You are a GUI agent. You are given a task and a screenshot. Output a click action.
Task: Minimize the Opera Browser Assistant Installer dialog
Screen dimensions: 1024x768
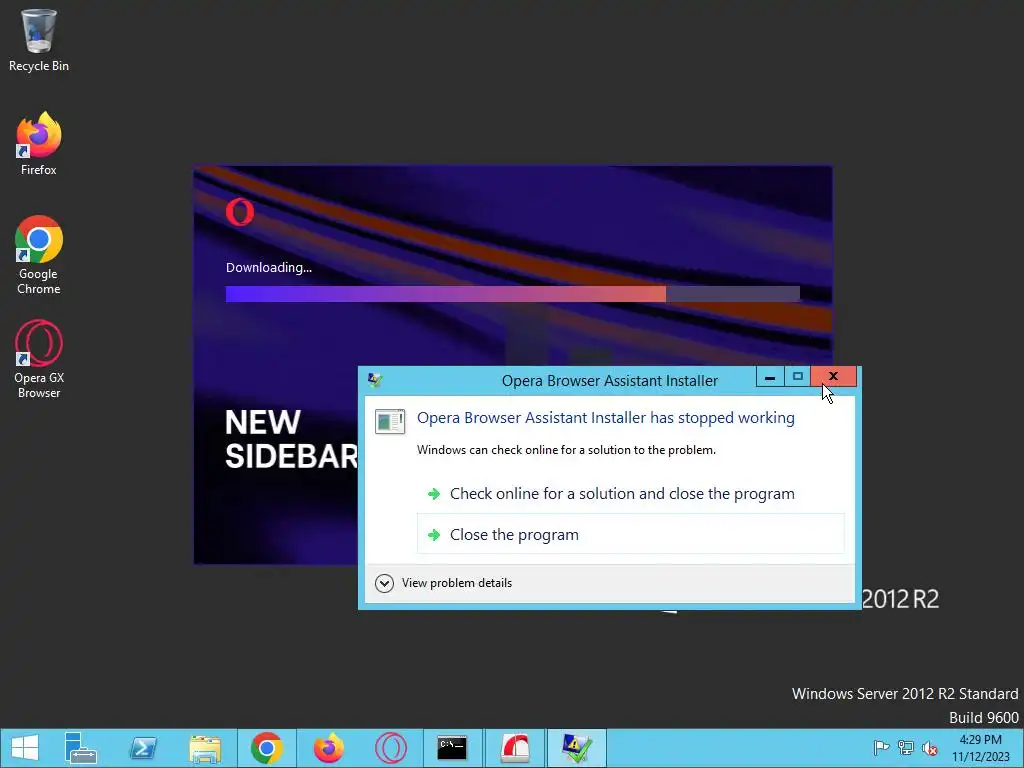click(x=770, y=377)
